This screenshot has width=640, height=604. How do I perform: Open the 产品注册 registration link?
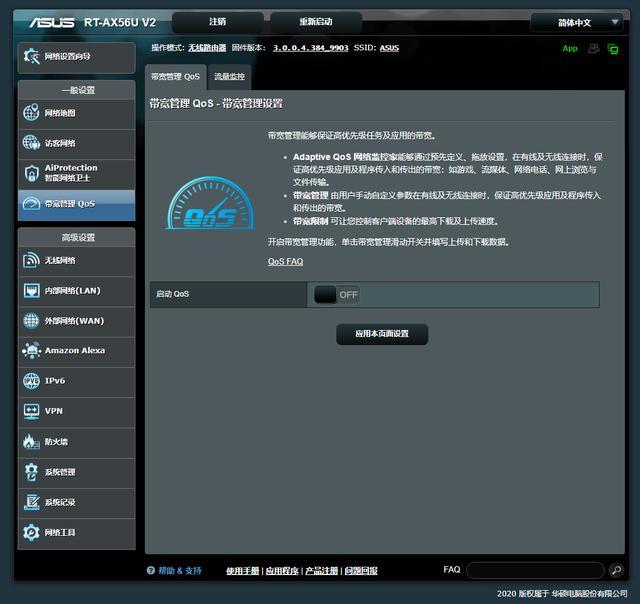322,571
